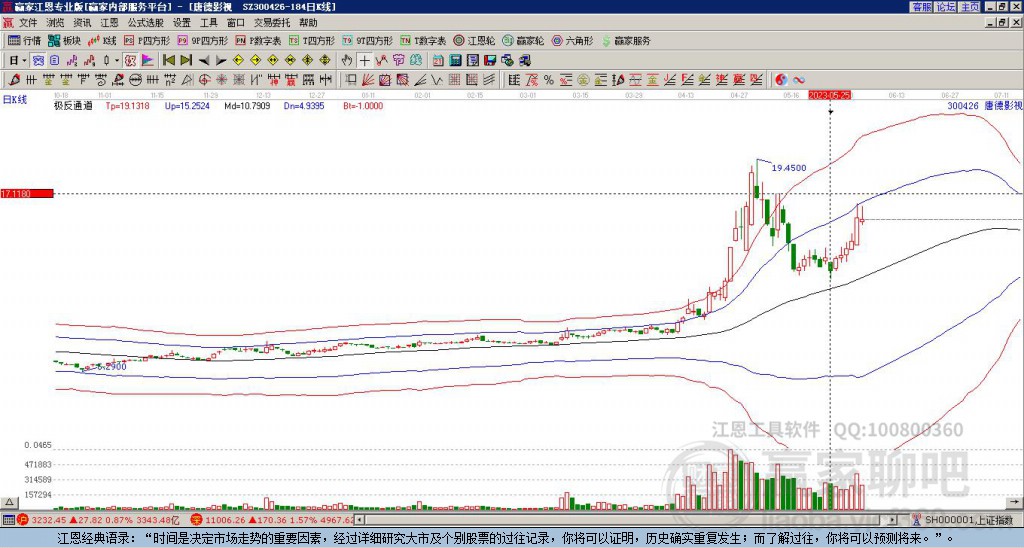Click the yellow diamond left-arrow icon
The width and height of the screenshot is (1024, 548).
pos(238,61)
